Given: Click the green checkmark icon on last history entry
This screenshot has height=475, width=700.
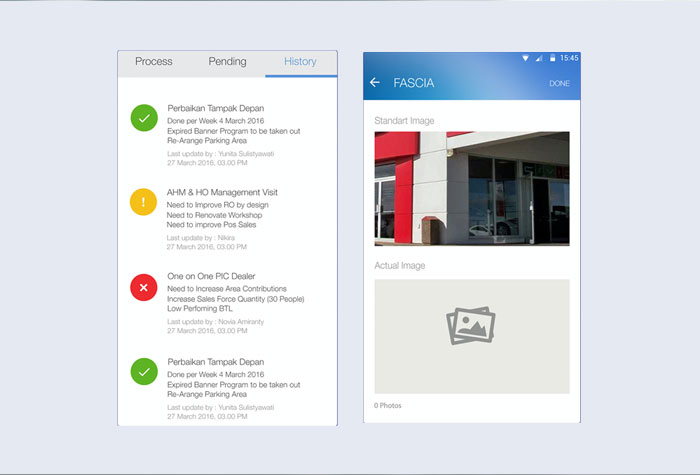Looking at the screenshot, I should tap(144, 371).
